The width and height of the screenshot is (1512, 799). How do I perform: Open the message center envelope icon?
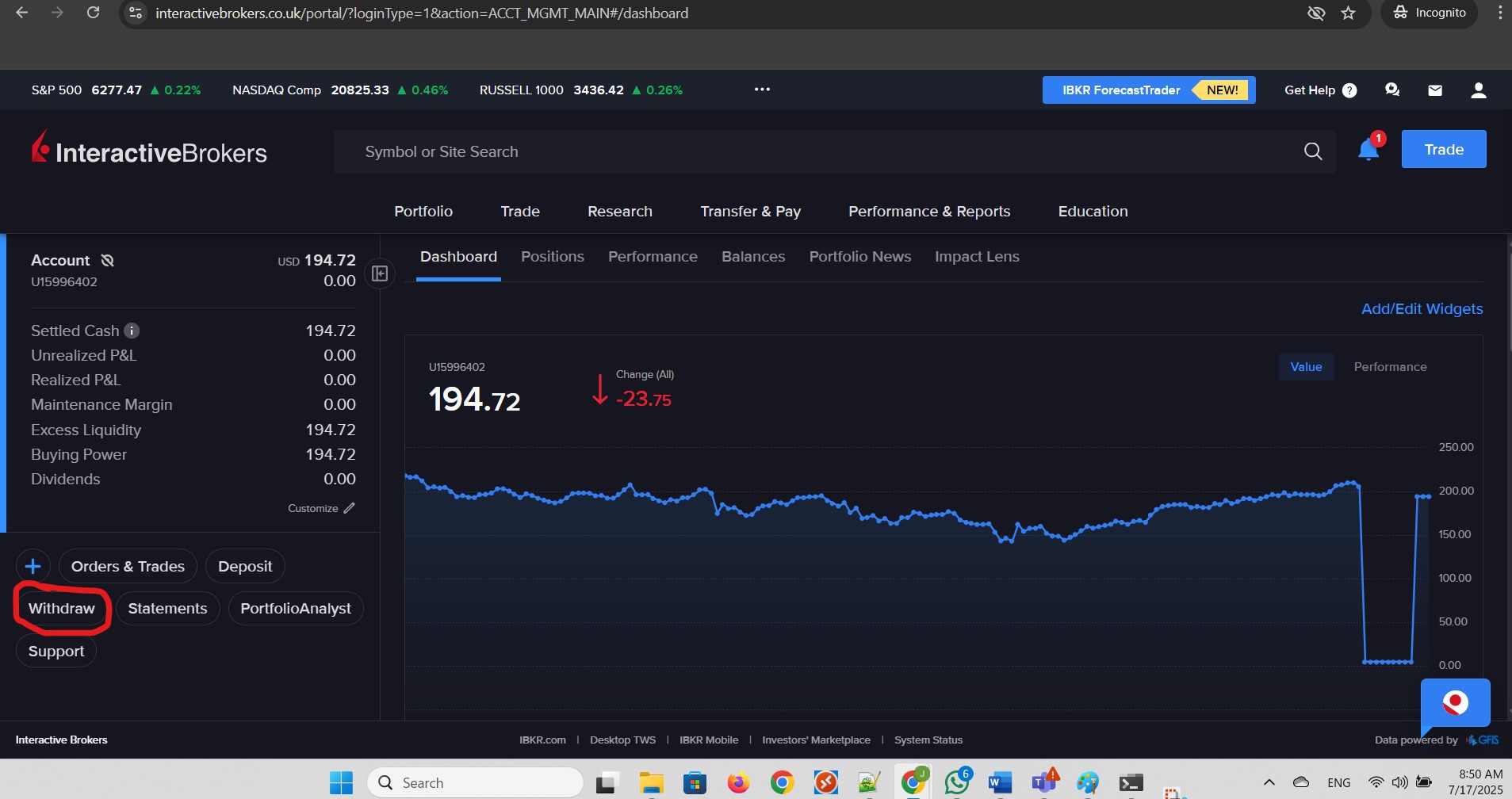point(1435,90)
